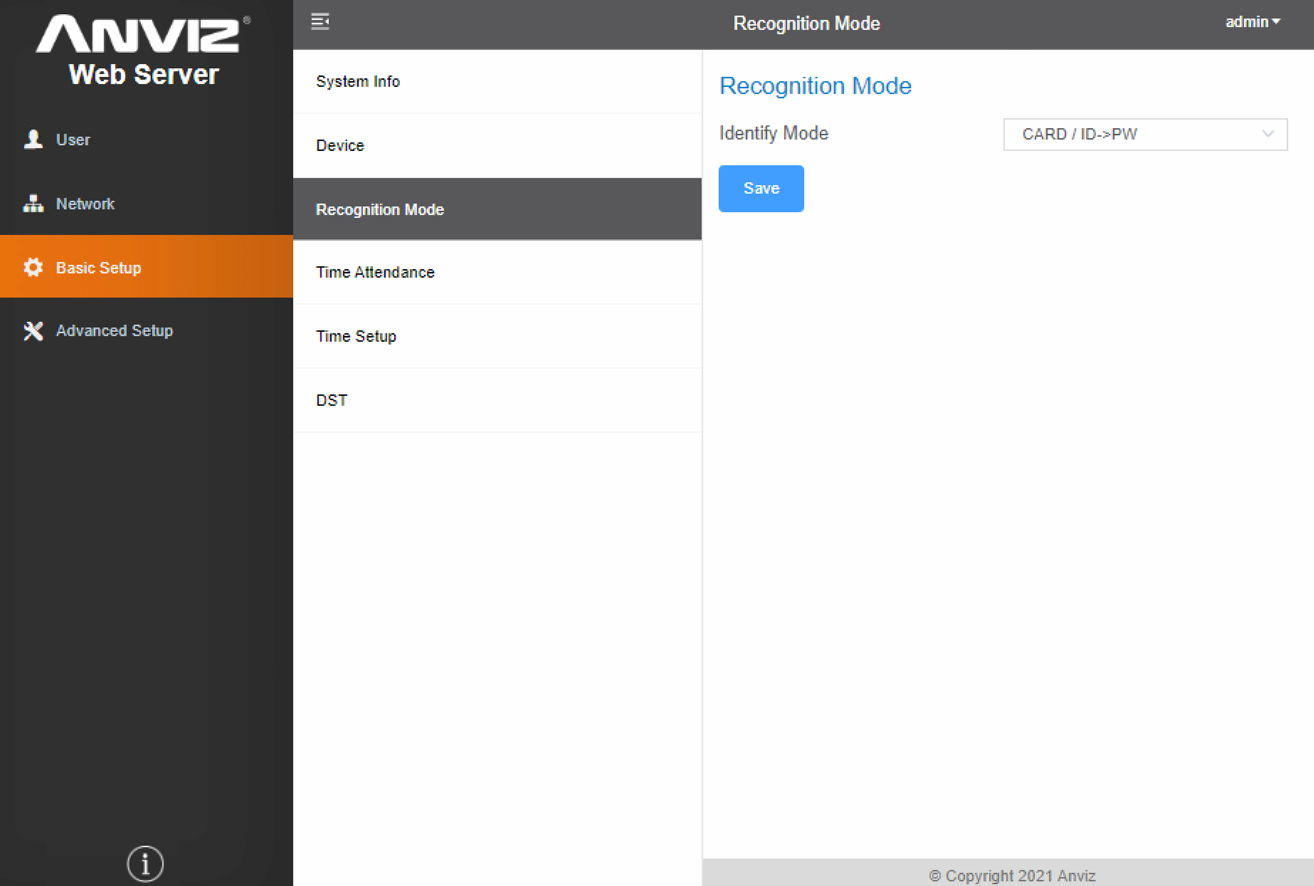Click the Advanced Setup wrench icon
This screenshot has width=1314, height=886.
(x=34, y=331)
